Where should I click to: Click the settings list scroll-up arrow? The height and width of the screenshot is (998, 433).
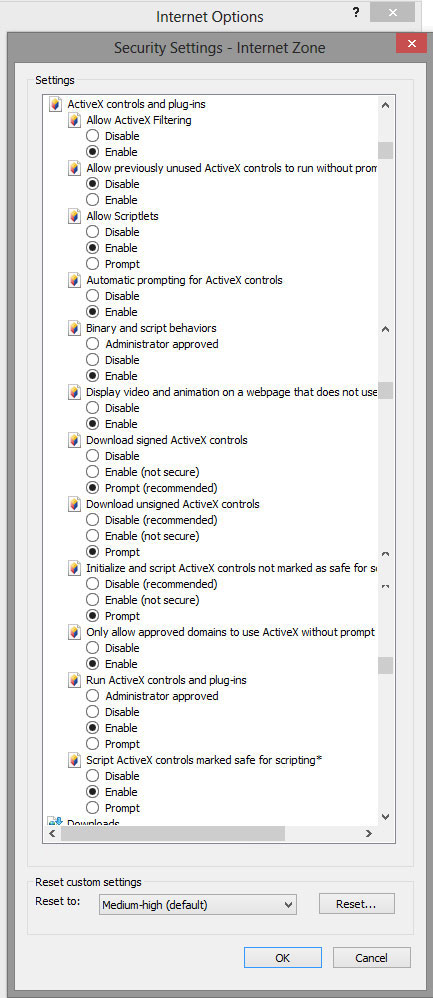[385, 104]
